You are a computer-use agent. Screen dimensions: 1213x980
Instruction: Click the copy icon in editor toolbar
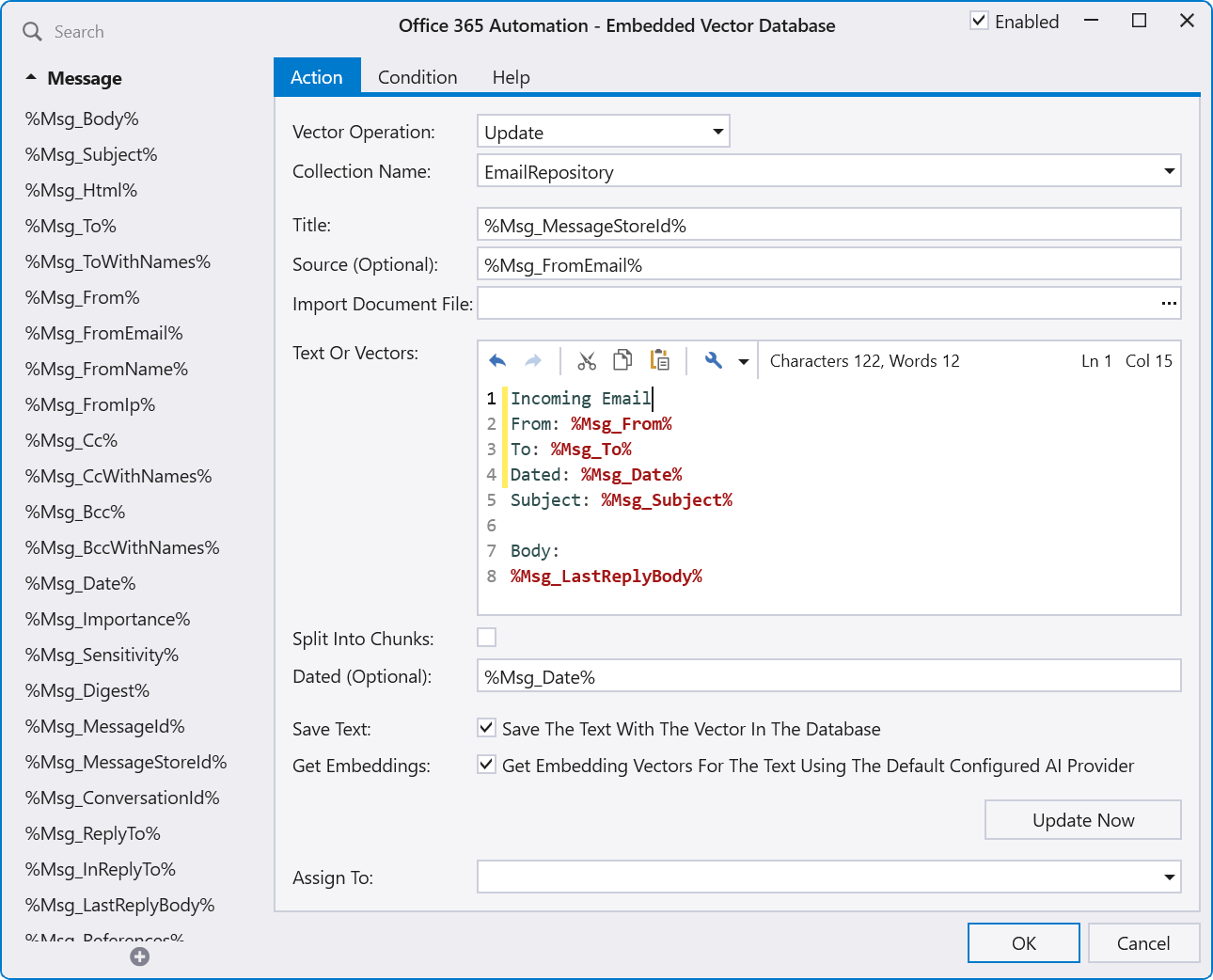[x=622, y=360]
